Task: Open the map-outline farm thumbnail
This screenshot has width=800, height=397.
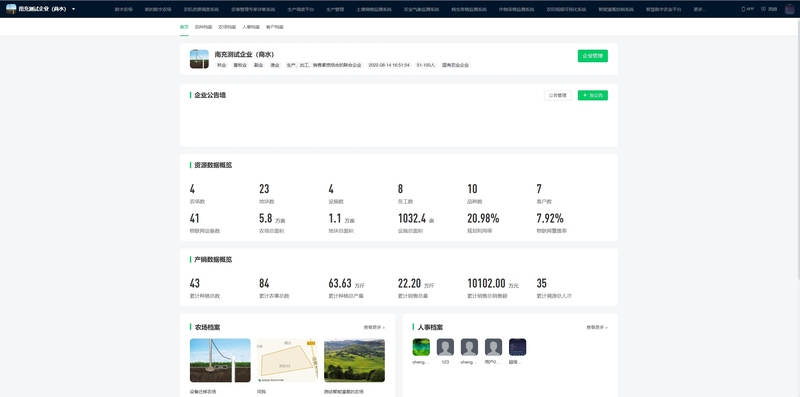Action: point(287,360)
